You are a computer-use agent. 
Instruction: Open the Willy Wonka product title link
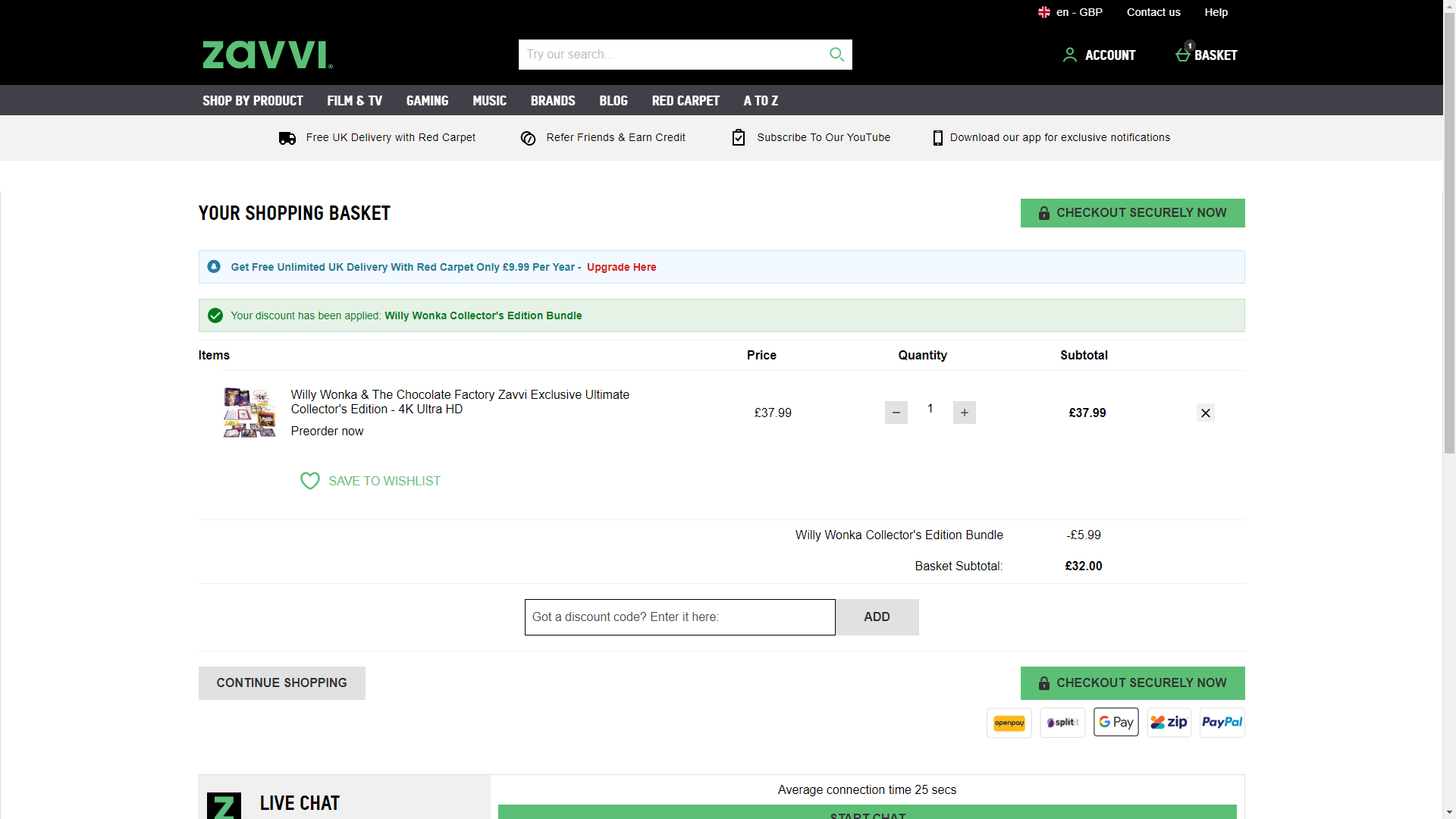click(x=460, y=402)
